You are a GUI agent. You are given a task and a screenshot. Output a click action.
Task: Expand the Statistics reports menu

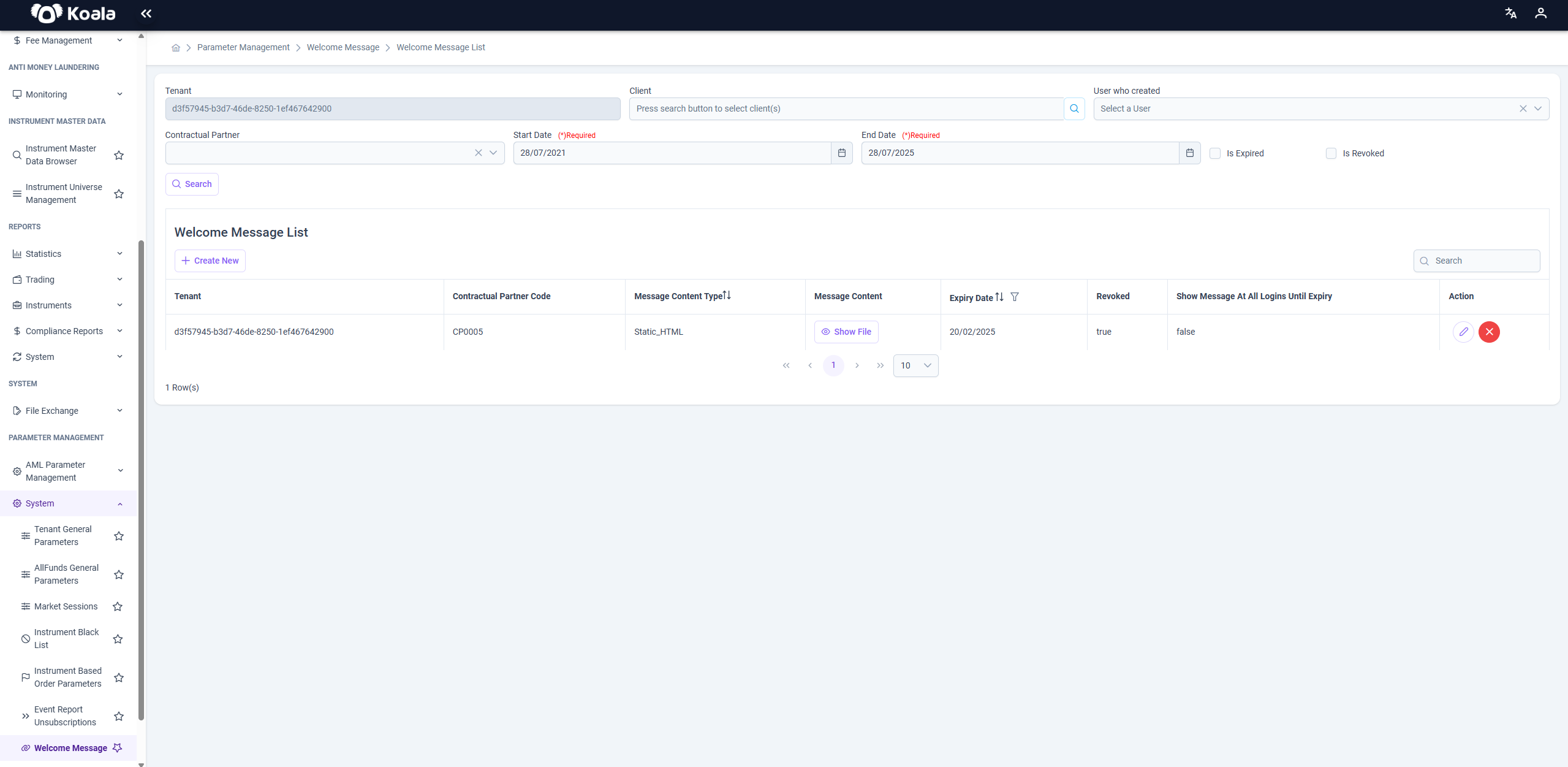[x=68, y=254]
